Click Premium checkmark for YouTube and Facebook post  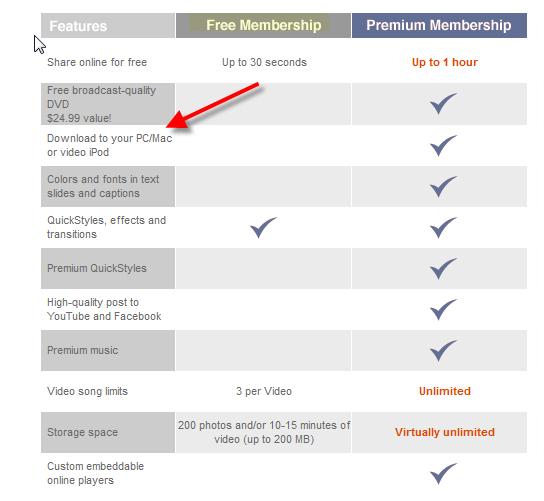click(x=443, y=309)
